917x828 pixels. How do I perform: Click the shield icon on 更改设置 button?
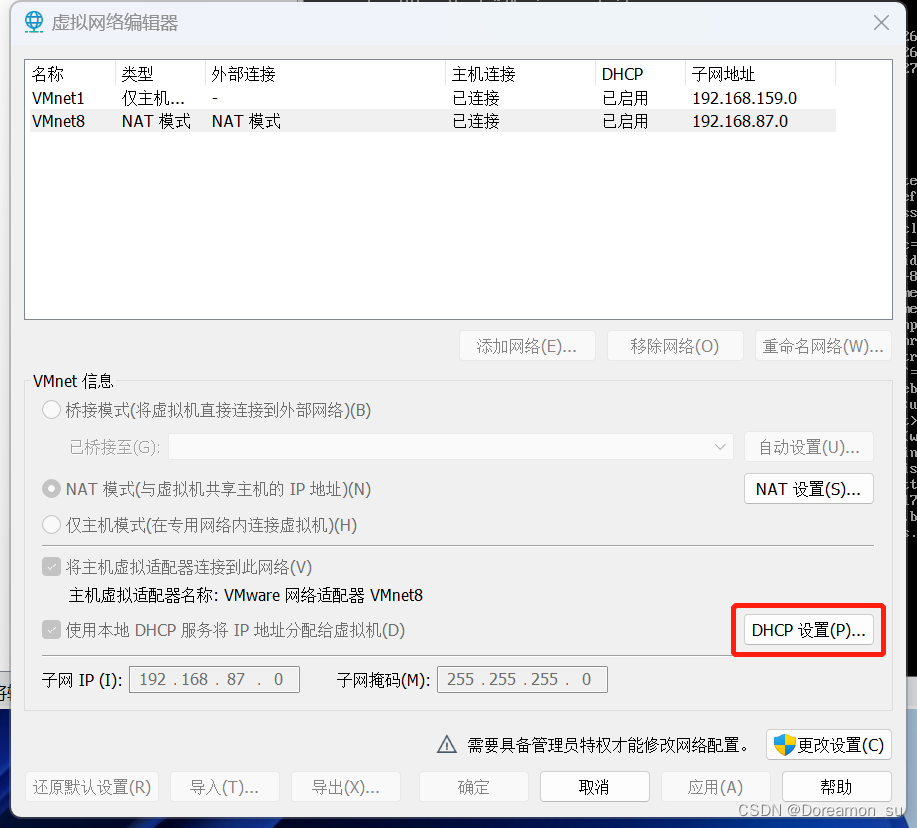pos(784,745)
